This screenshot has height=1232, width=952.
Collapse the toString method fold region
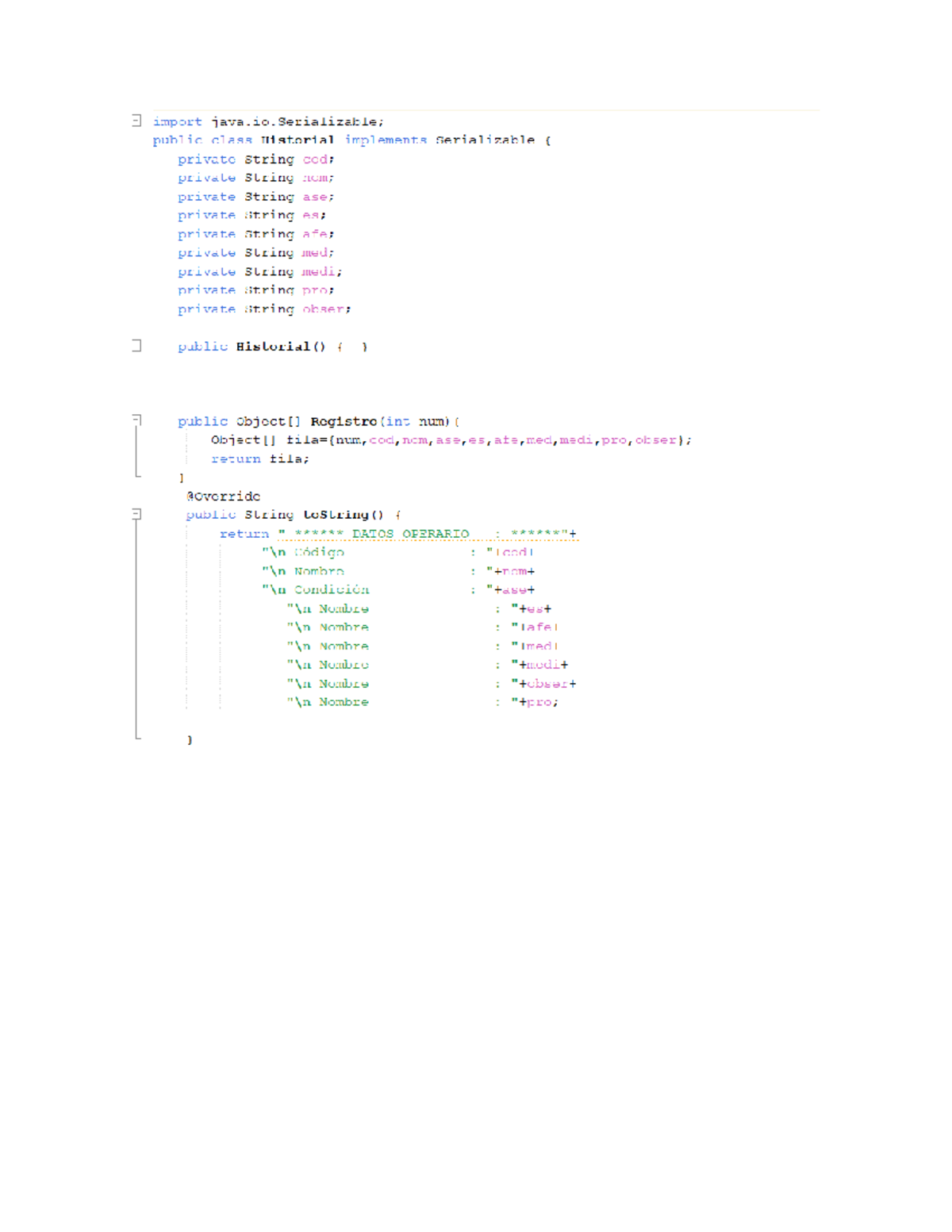(135, 512)
